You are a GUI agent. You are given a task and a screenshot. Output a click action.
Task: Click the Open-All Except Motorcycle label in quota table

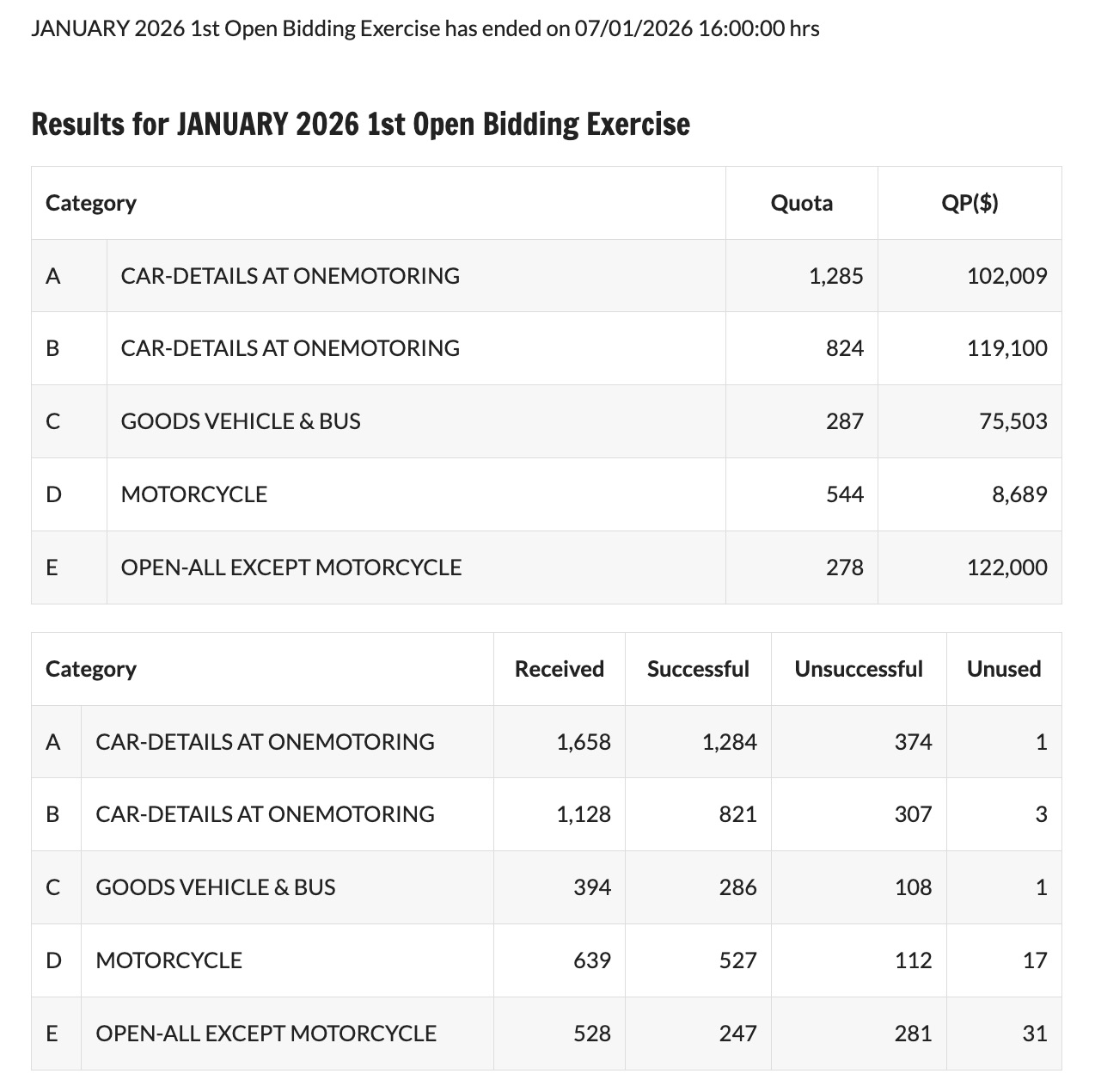(291, 567)
